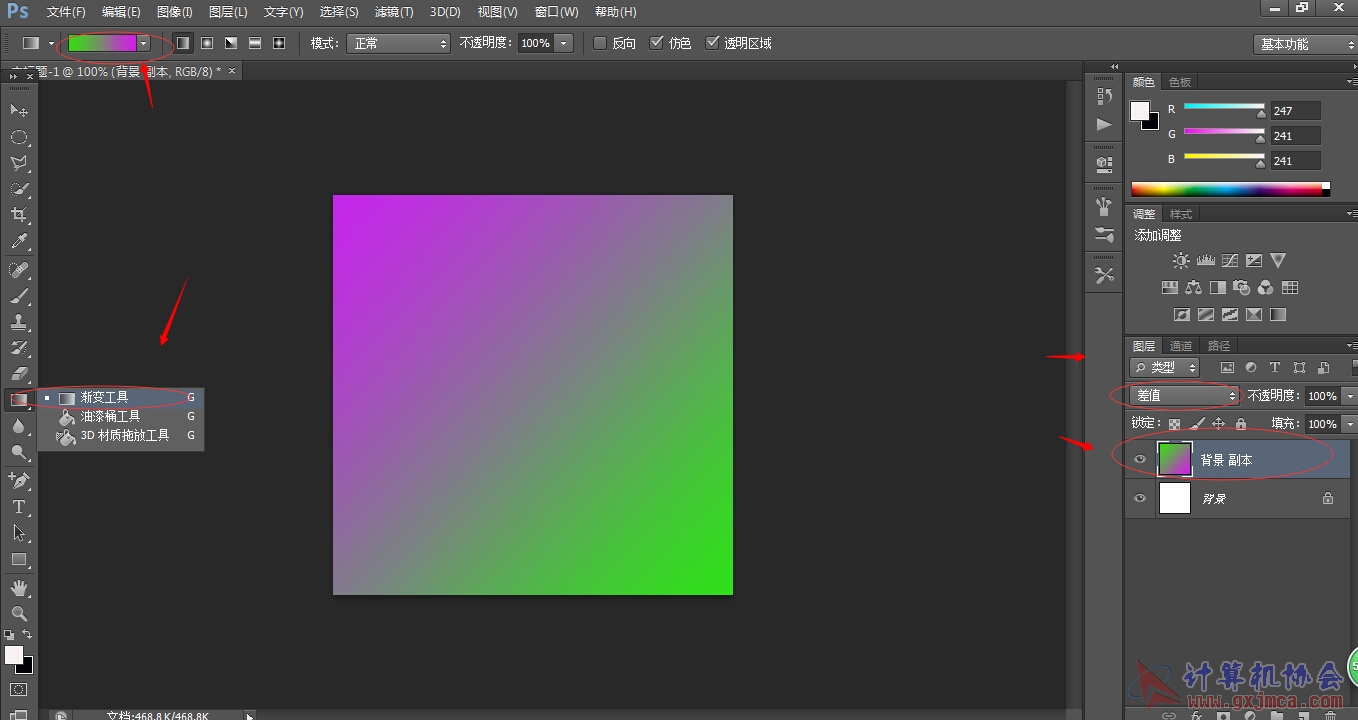Switch to the 通道 tab
Viewport: 1358px width, 720px height.
pos(1181,346)
